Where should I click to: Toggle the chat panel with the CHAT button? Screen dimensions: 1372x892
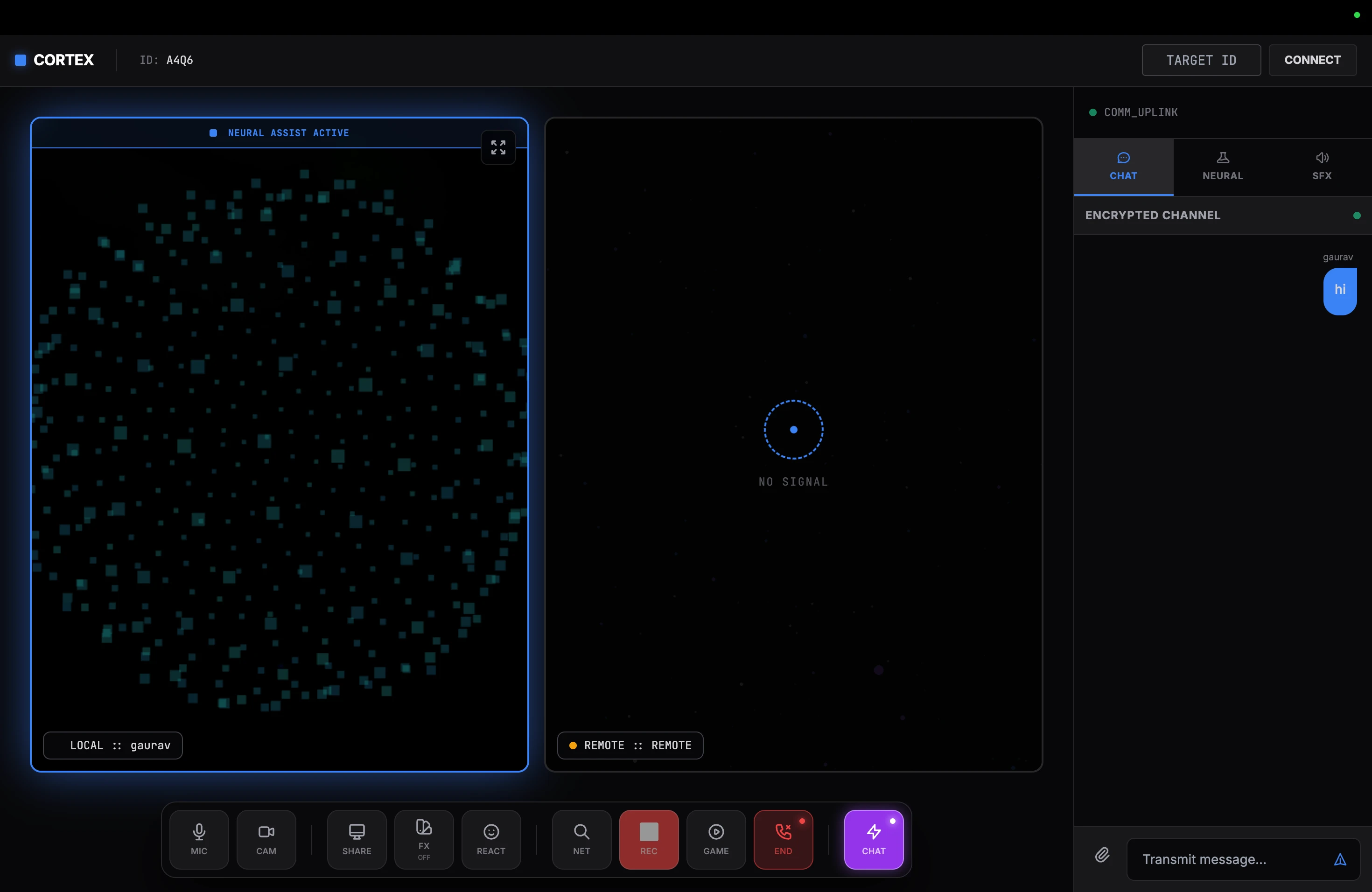(874, 840)
